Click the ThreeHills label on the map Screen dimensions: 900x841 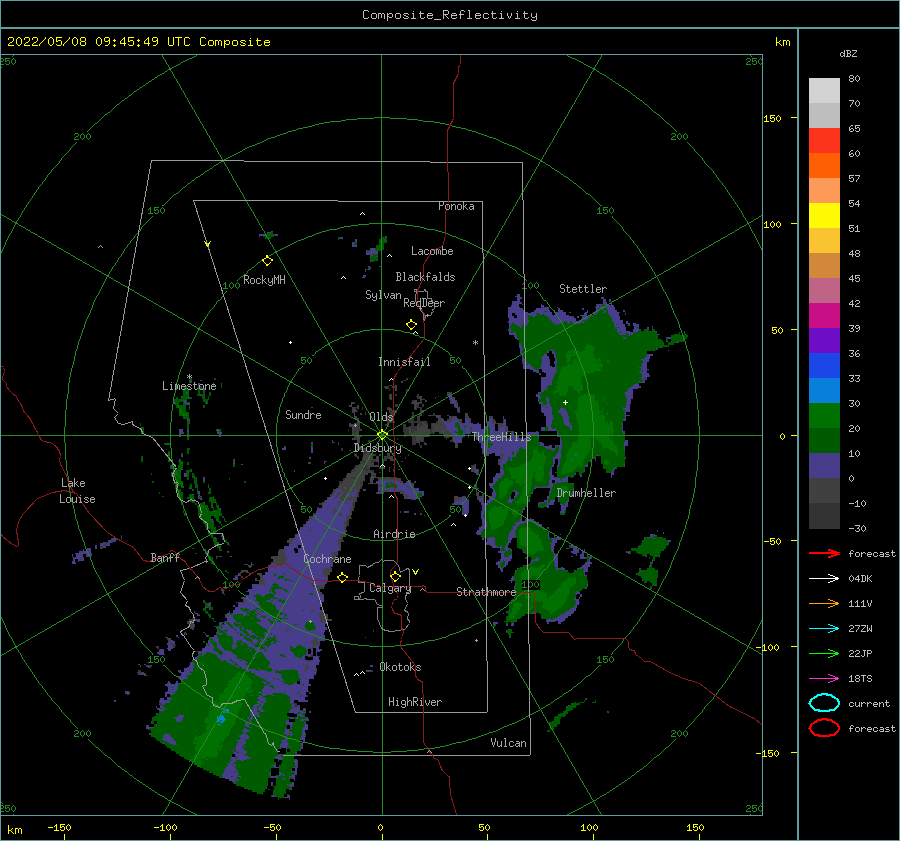[x=502, y=437]
